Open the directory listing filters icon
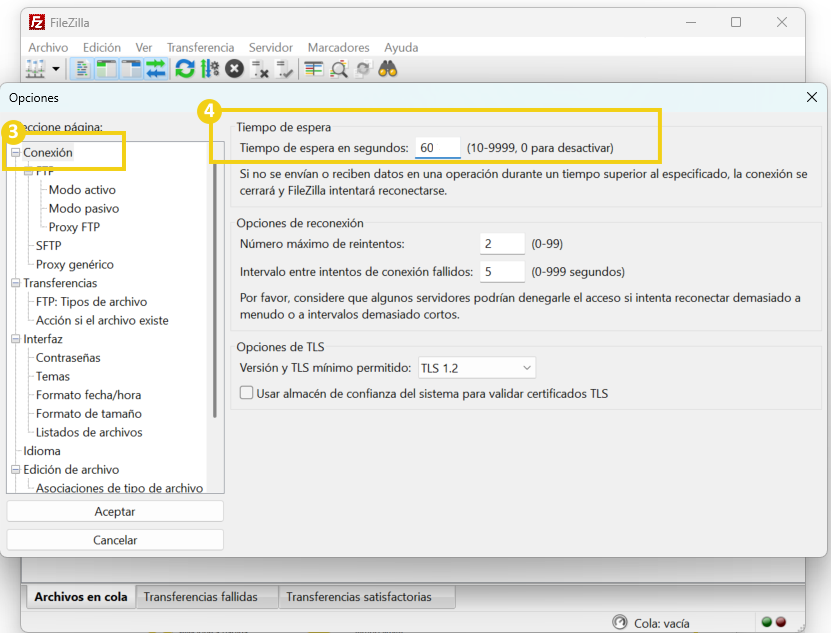This screenshot has width=831, height=633. click(314, 69)
